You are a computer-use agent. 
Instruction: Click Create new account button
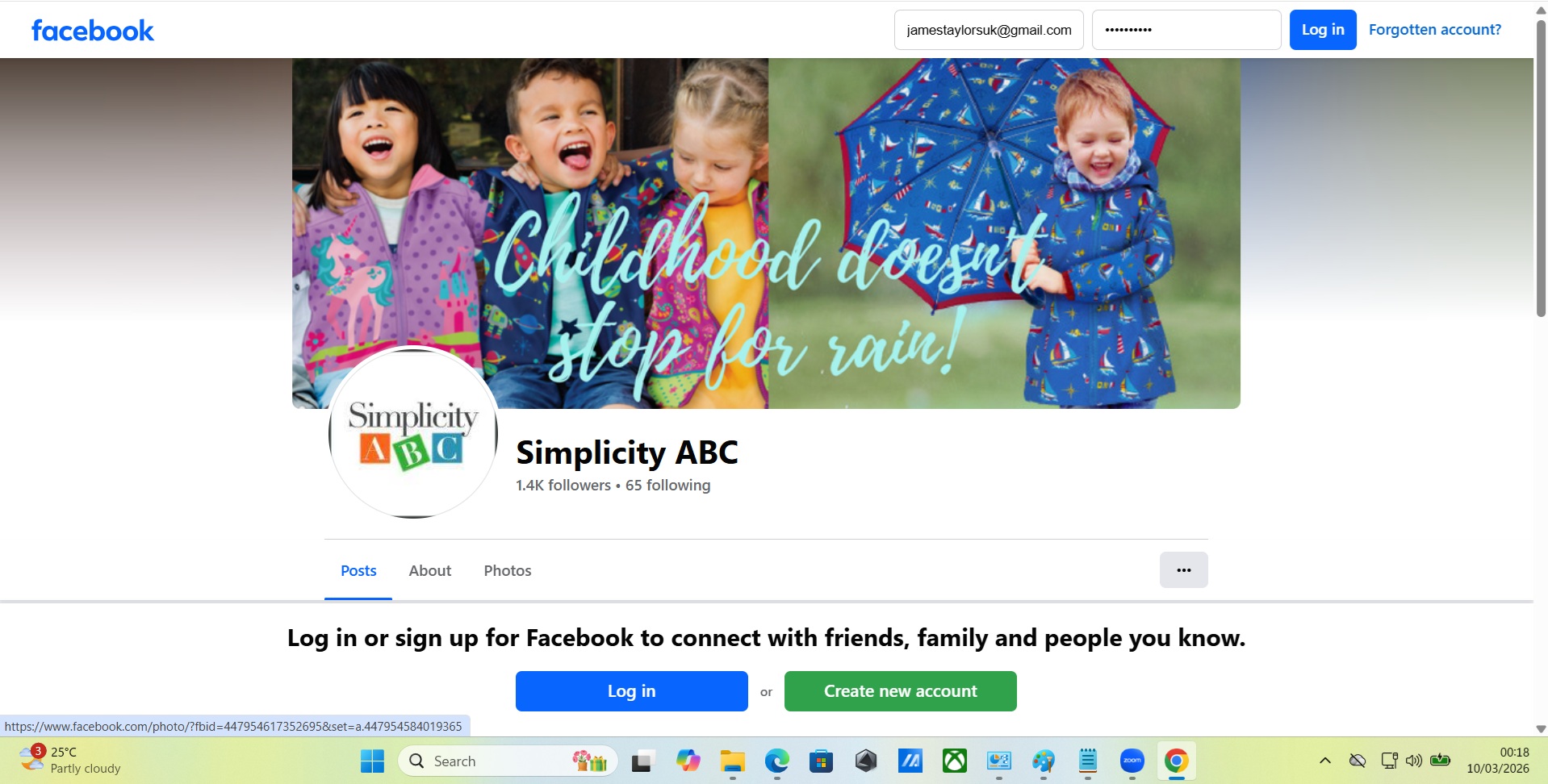pos(900,691)
